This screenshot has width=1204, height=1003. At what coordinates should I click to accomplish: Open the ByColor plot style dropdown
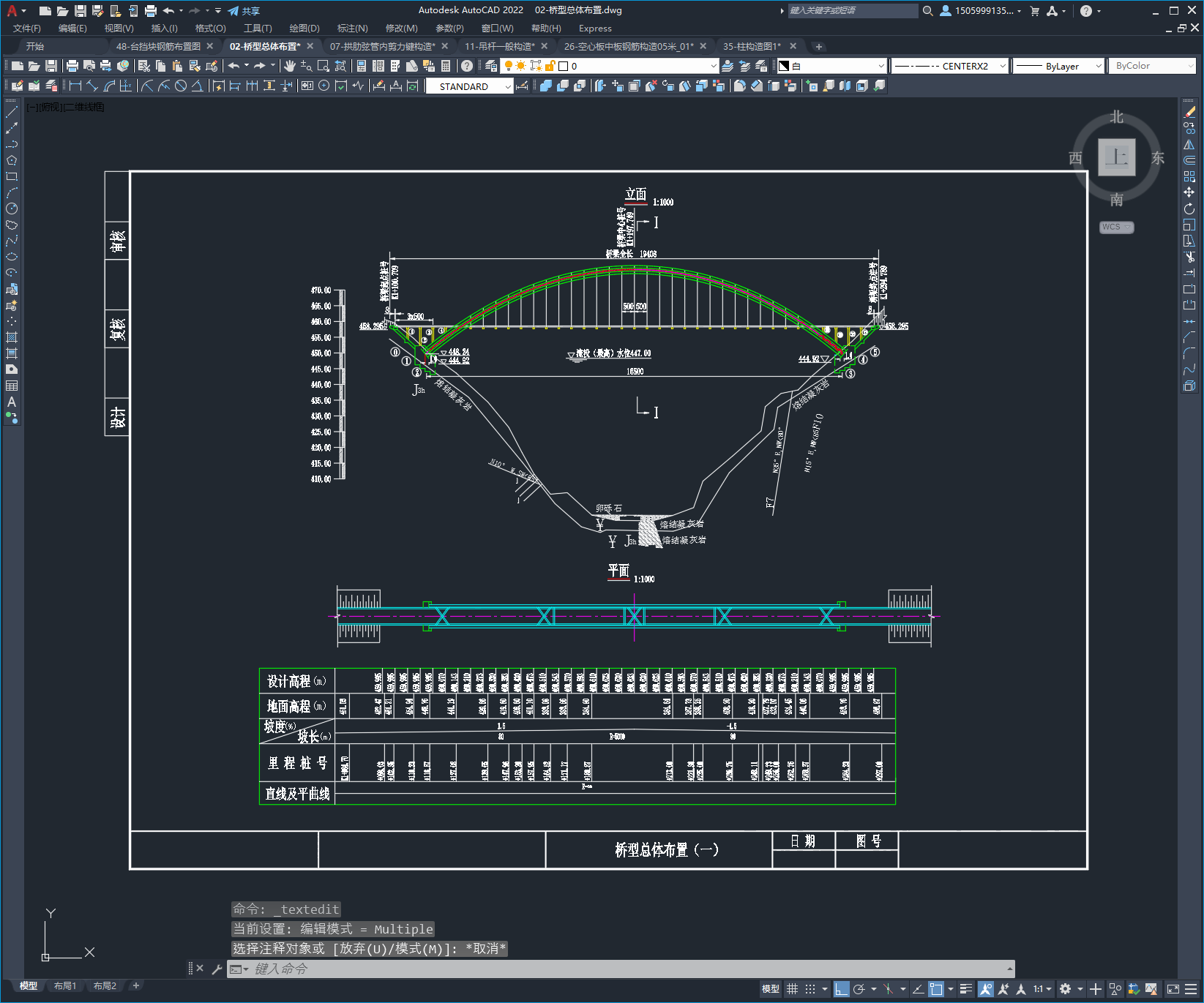1152,66
